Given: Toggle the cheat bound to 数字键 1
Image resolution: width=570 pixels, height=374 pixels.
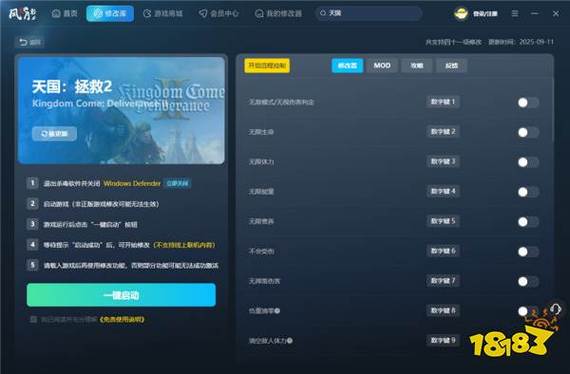Looking at the screenshot, I should click(528, 102).
